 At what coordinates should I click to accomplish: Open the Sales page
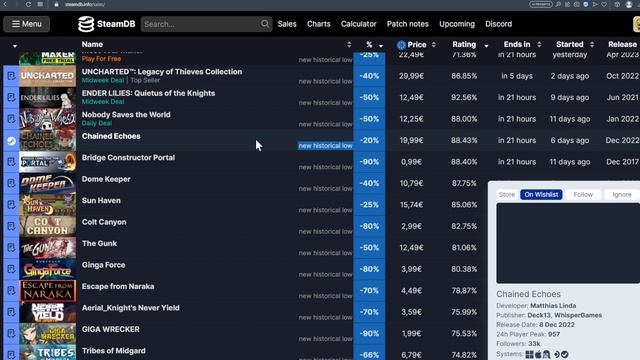[x=287, y=24]
